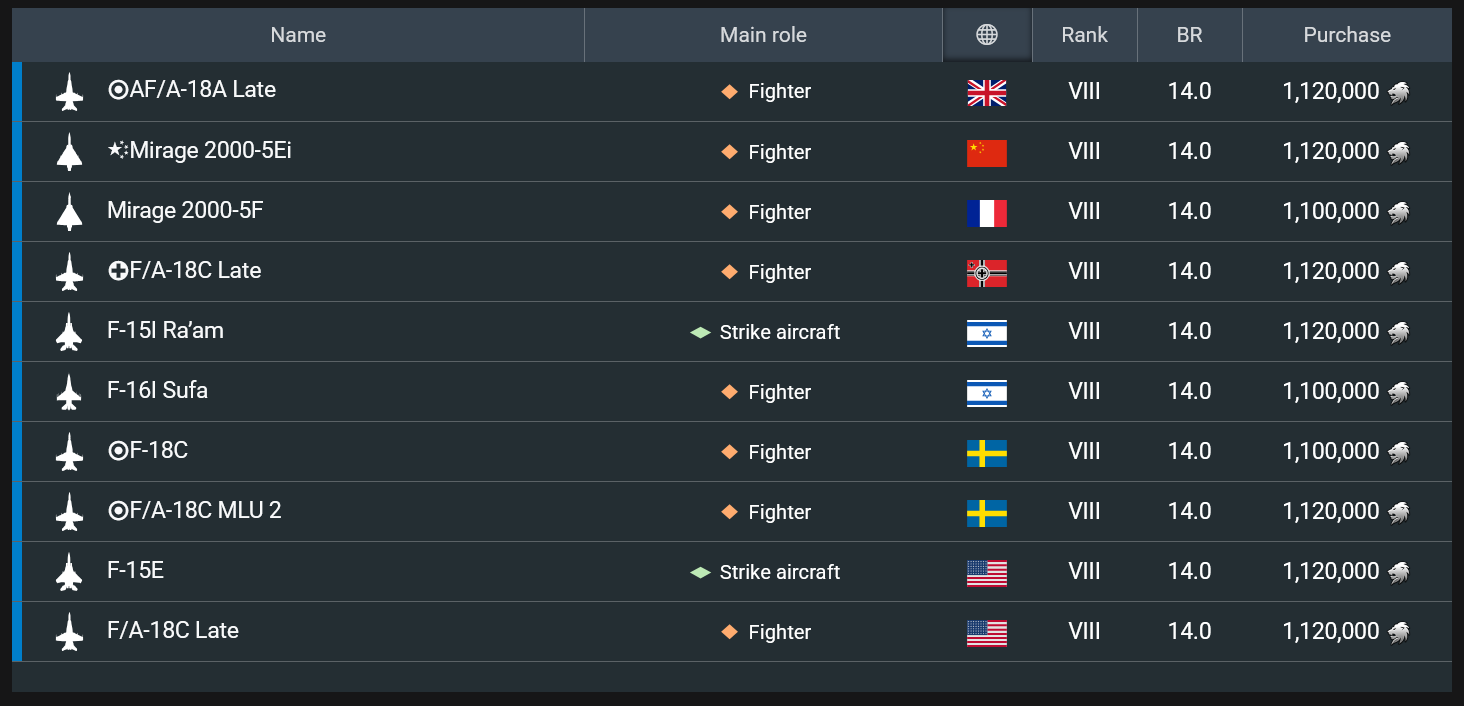Click the silver lion currency icon for F-18C
1464x706 pixels.
[1398, 452]
